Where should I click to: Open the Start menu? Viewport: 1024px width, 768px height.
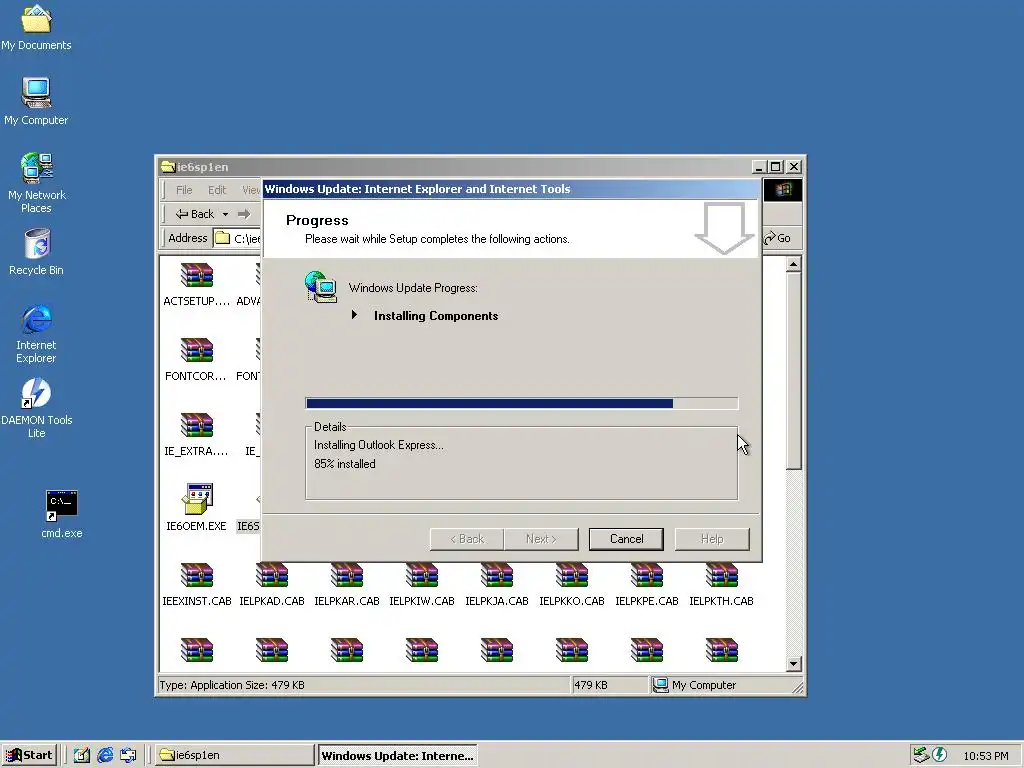coord(29,755)
